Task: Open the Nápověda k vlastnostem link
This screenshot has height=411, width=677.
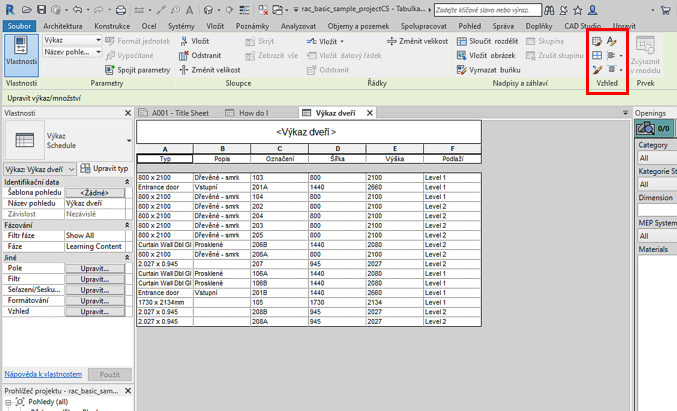Action: click(x=46, y=373)
